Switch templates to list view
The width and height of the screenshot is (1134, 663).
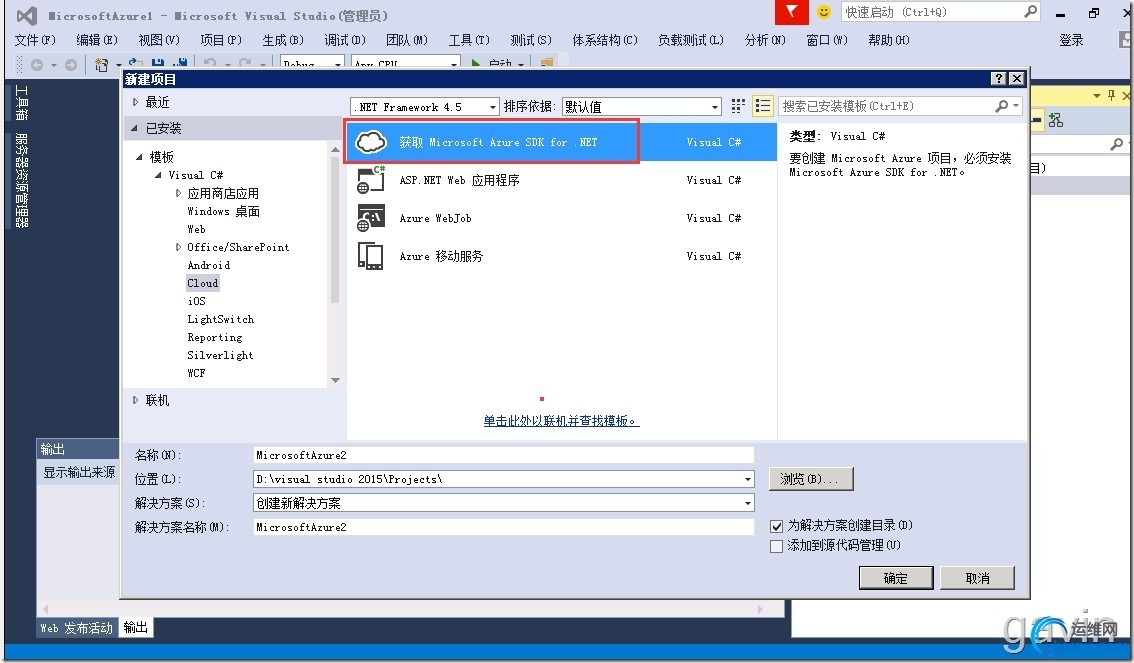(762, 106)
